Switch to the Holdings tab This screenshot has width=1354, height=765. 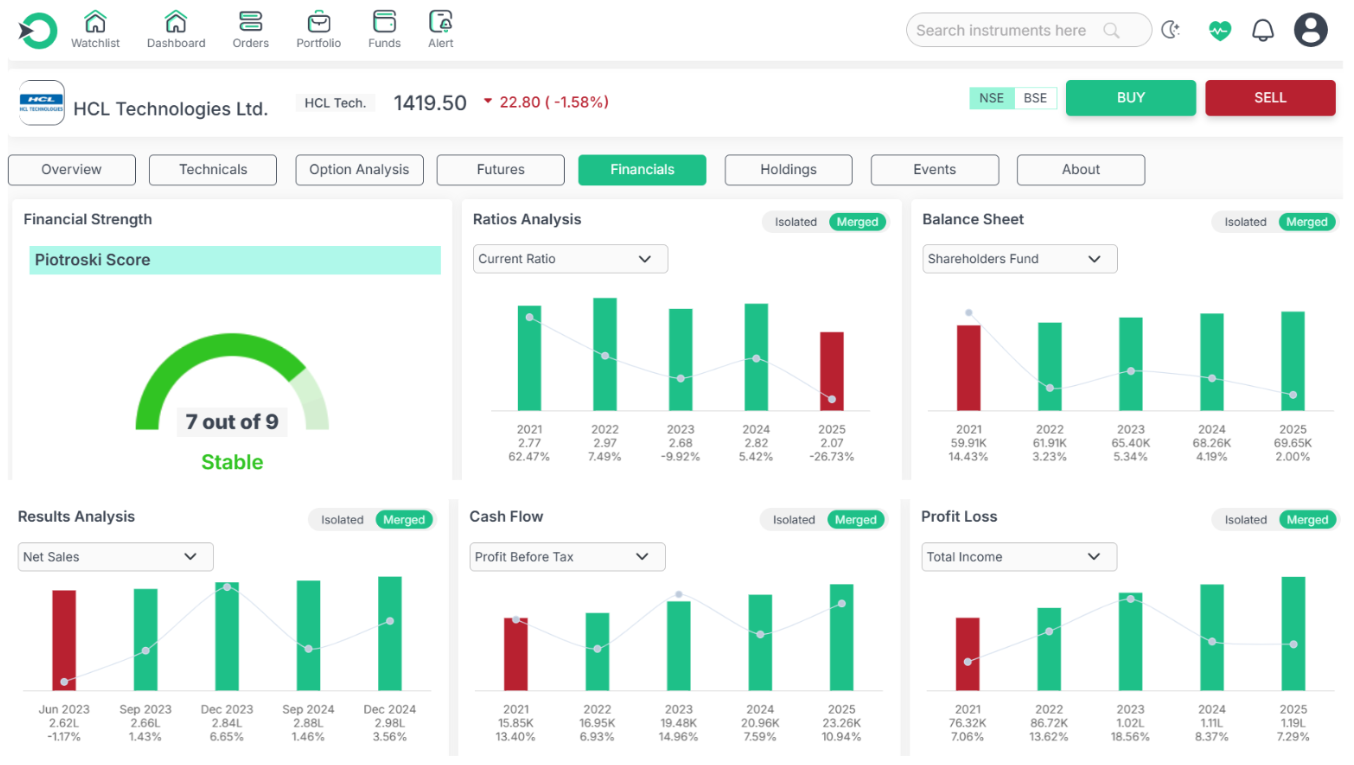(x=788, y=170)
